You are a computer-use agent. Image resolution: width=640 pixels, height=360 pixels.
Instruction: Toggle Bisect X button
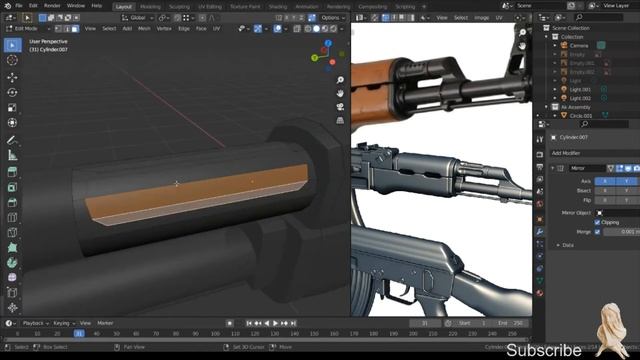pyautogui.click(x=605, y=191)
